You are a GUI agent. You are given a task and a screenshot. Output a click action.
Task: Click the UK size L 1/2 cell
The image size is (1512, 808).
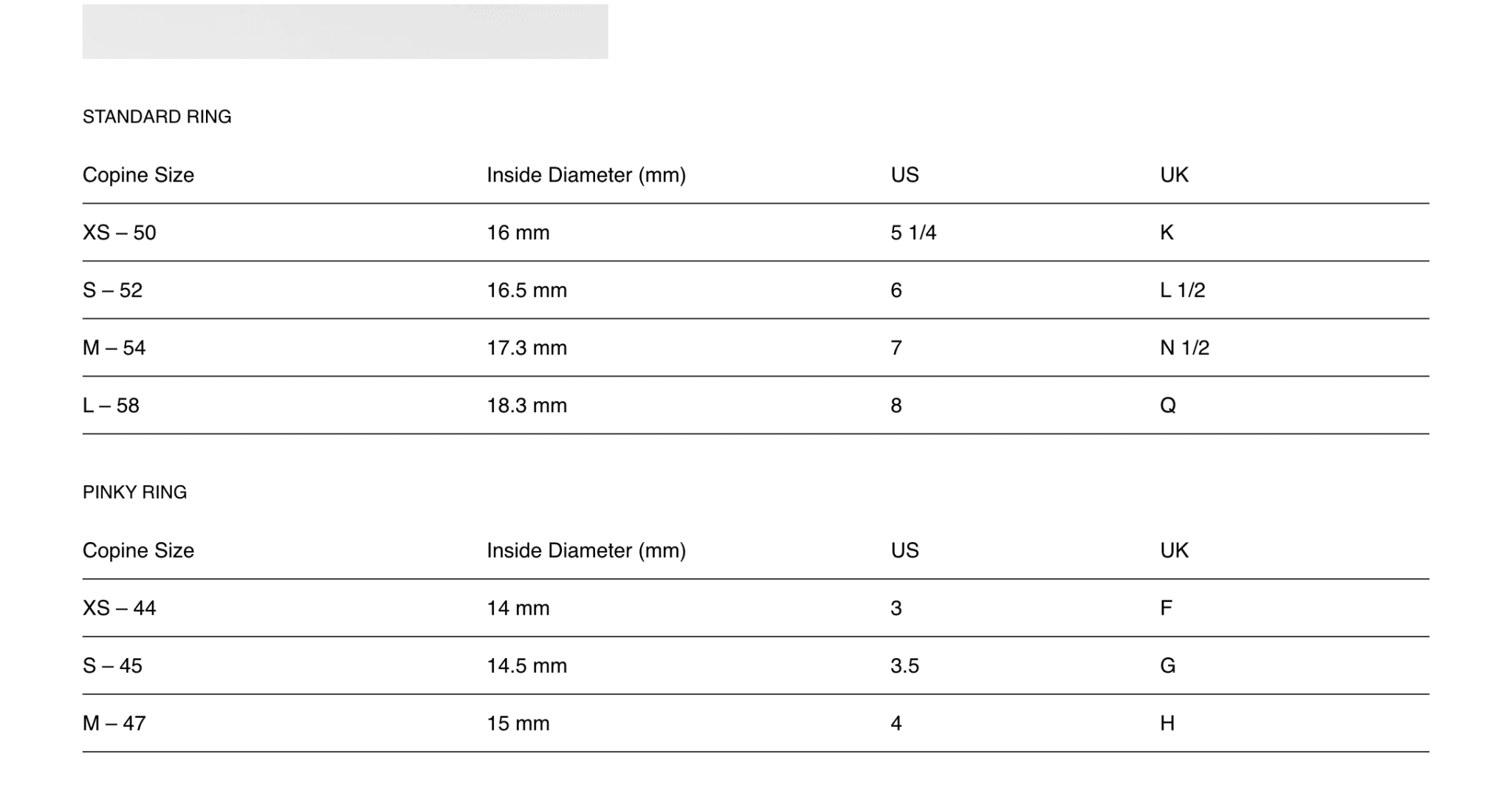[x=1182, y=290]
